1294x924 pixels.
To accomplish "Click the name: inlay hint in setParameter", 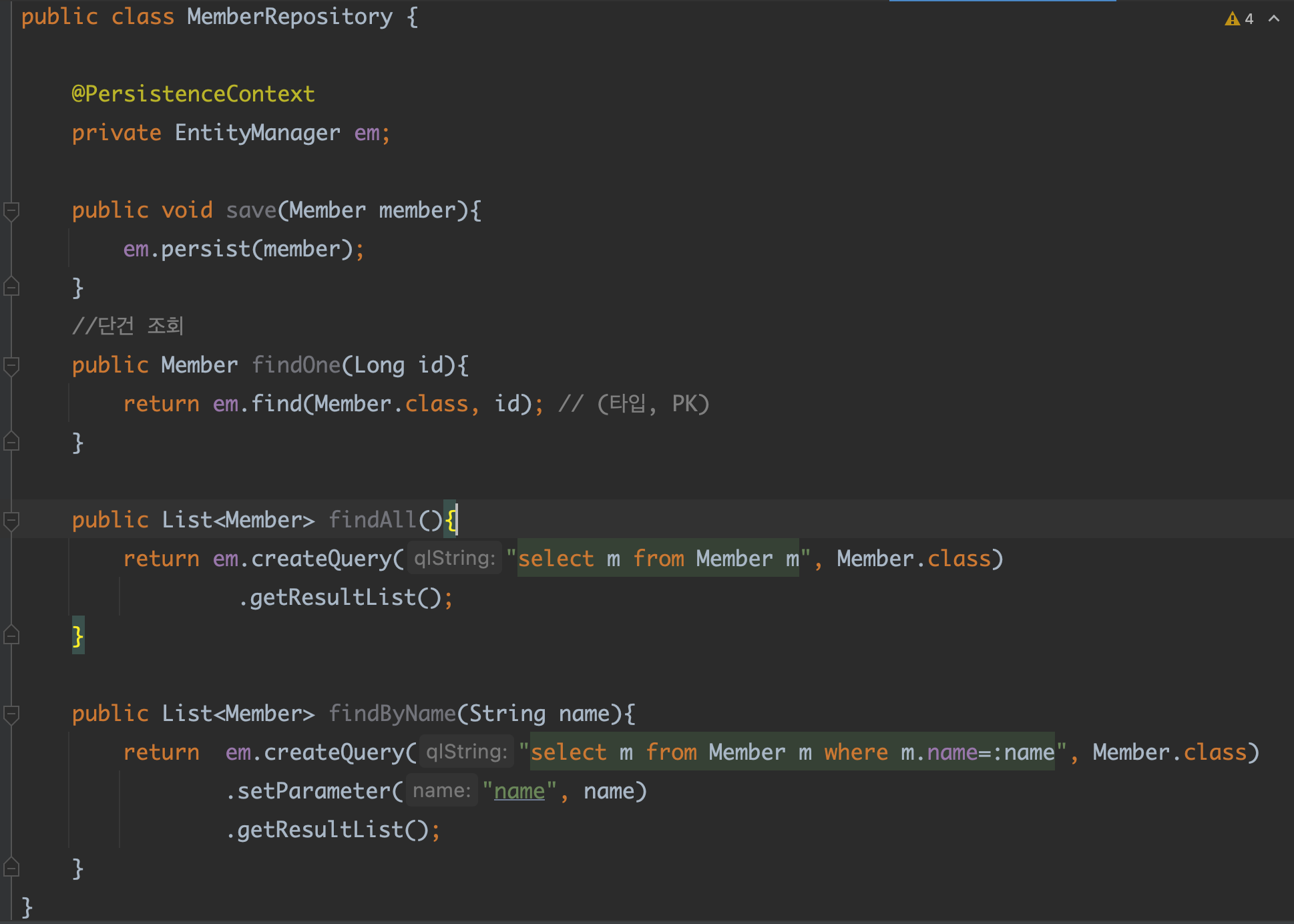I will 441,790.
